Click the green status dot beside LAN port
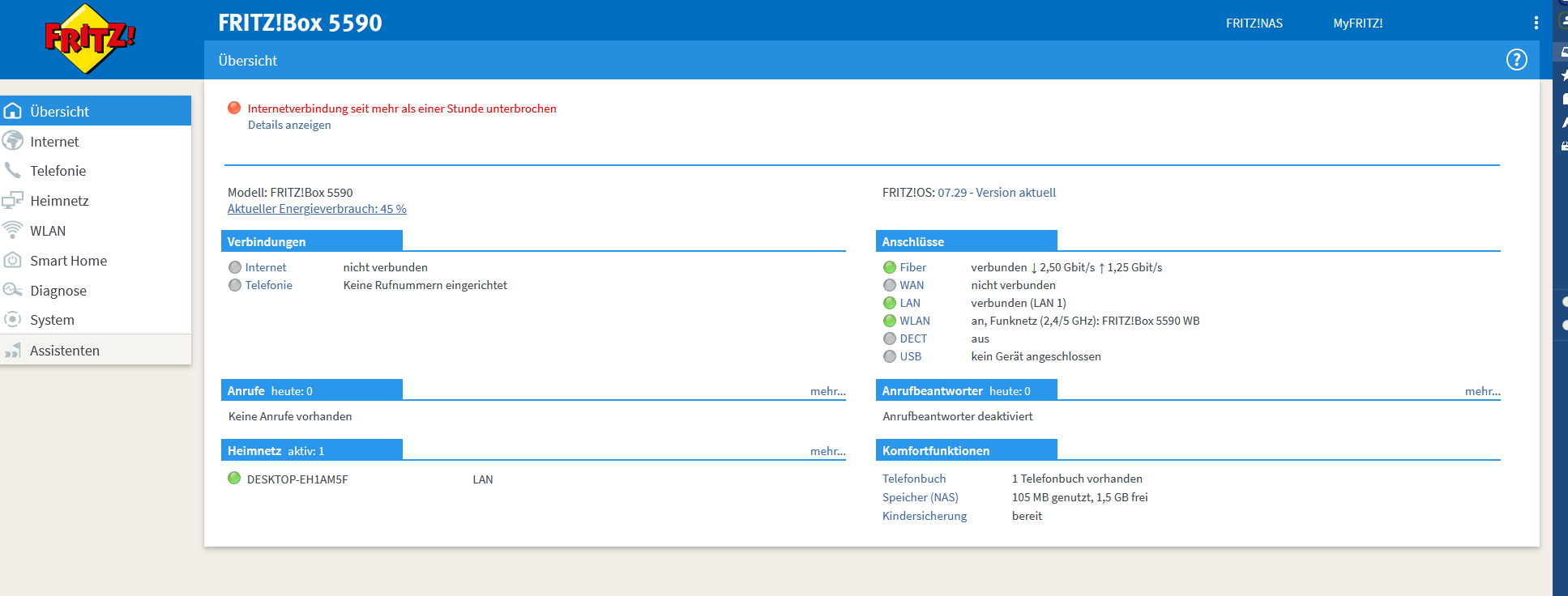1568x596 pixels. click(x=890, y=303)
